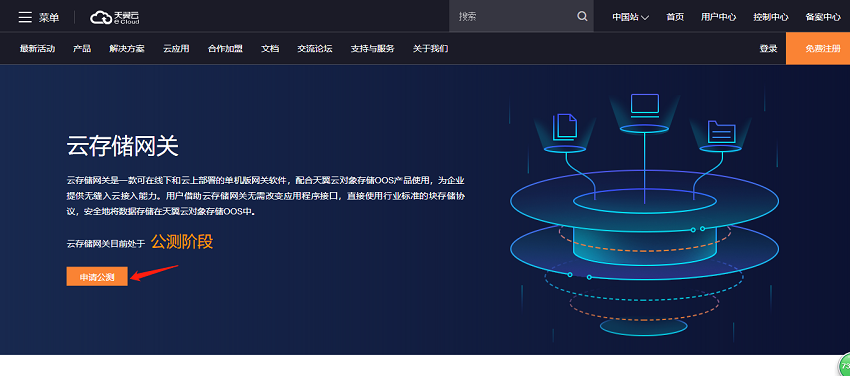Go to 首页 in the top bar
The image size is (850, 376).
675,17
